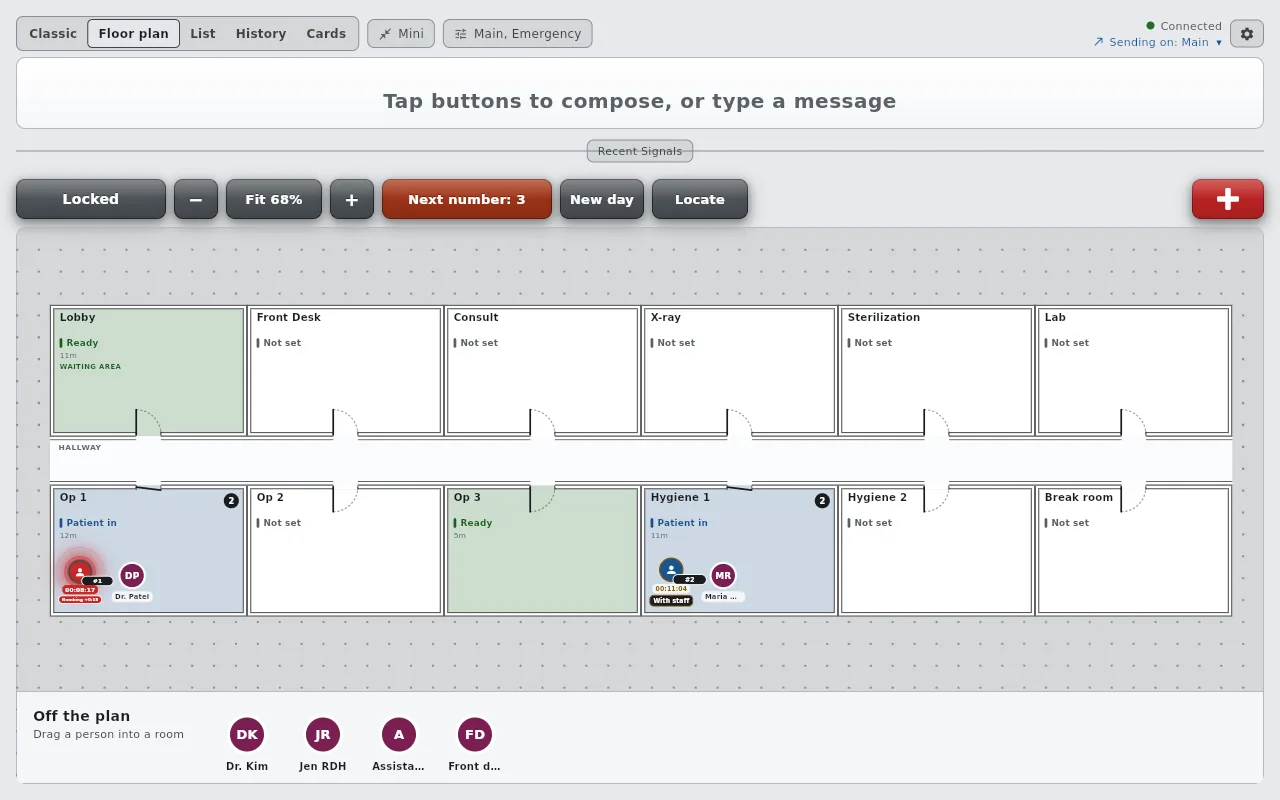Select the Lobby room
The image size is (1280, 800).
pyautogui.click(x=148, y=371)
